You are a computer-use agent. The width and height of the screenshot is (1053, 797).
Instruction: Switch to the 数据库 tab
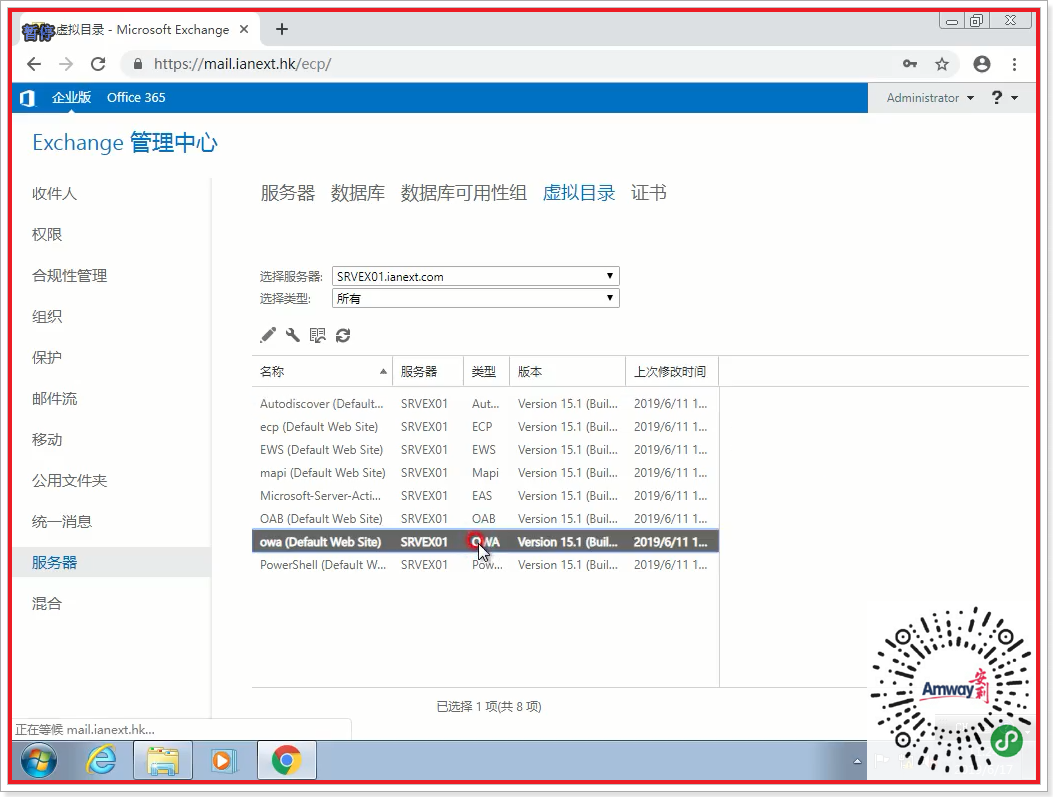tap(358, 193)
